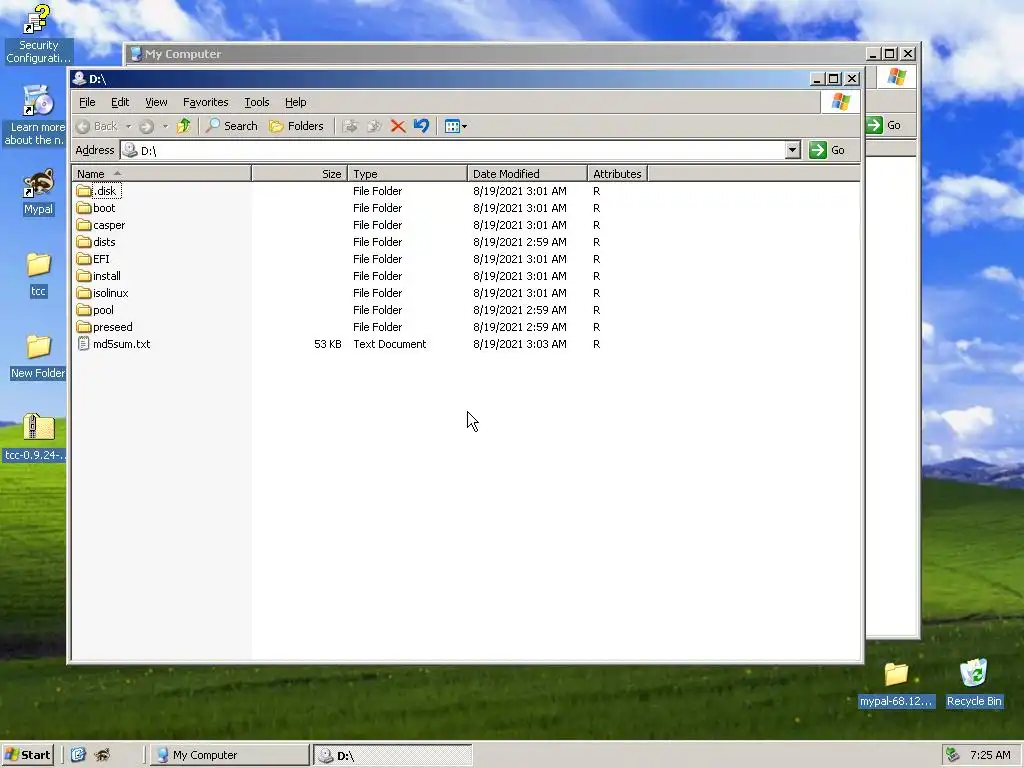
Task: Click the system tray network icon
Action: [x=953, y=755]
